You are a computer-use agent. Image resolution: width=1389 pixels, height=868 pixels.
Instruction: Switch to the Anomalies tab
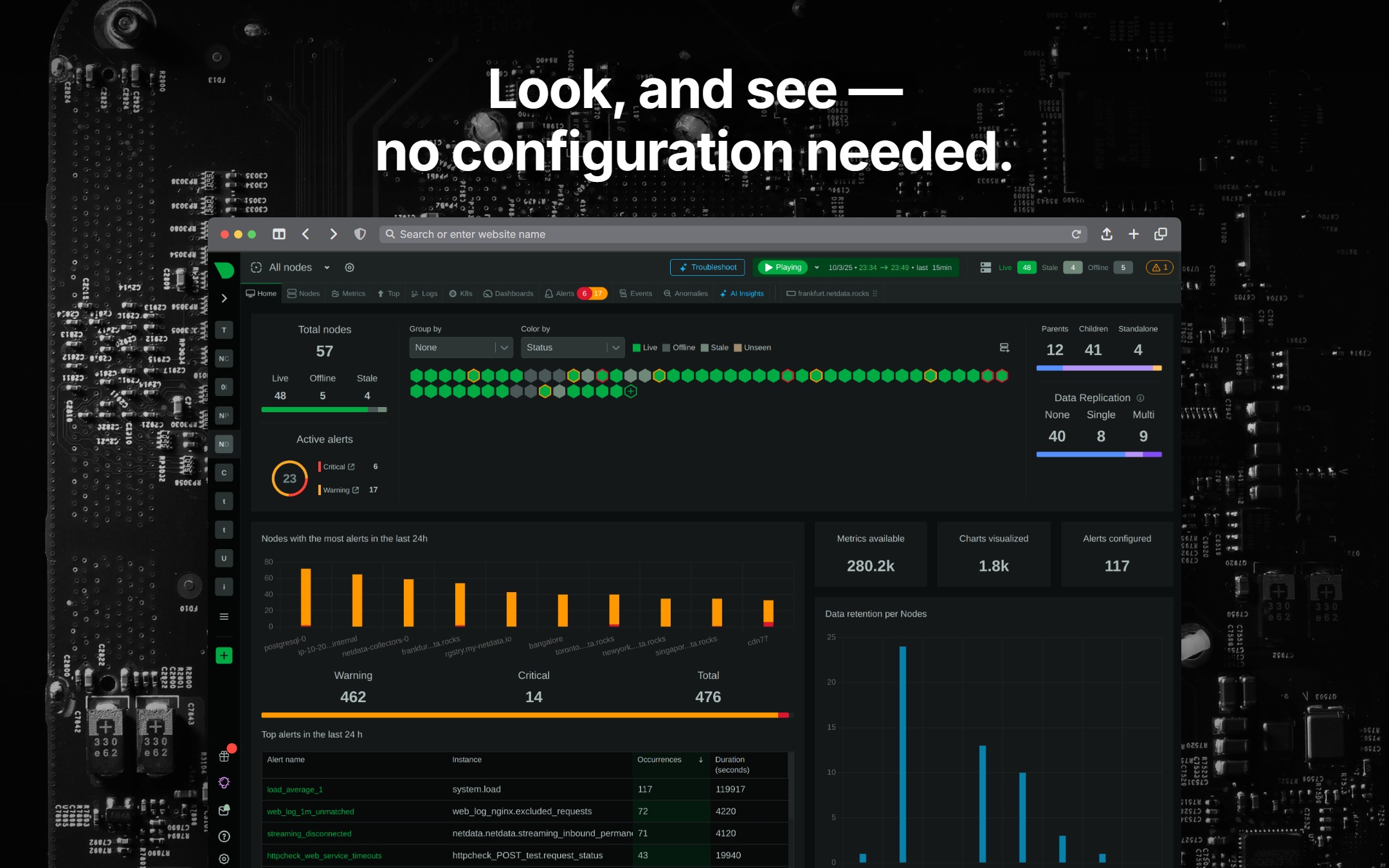pos(685,294)
